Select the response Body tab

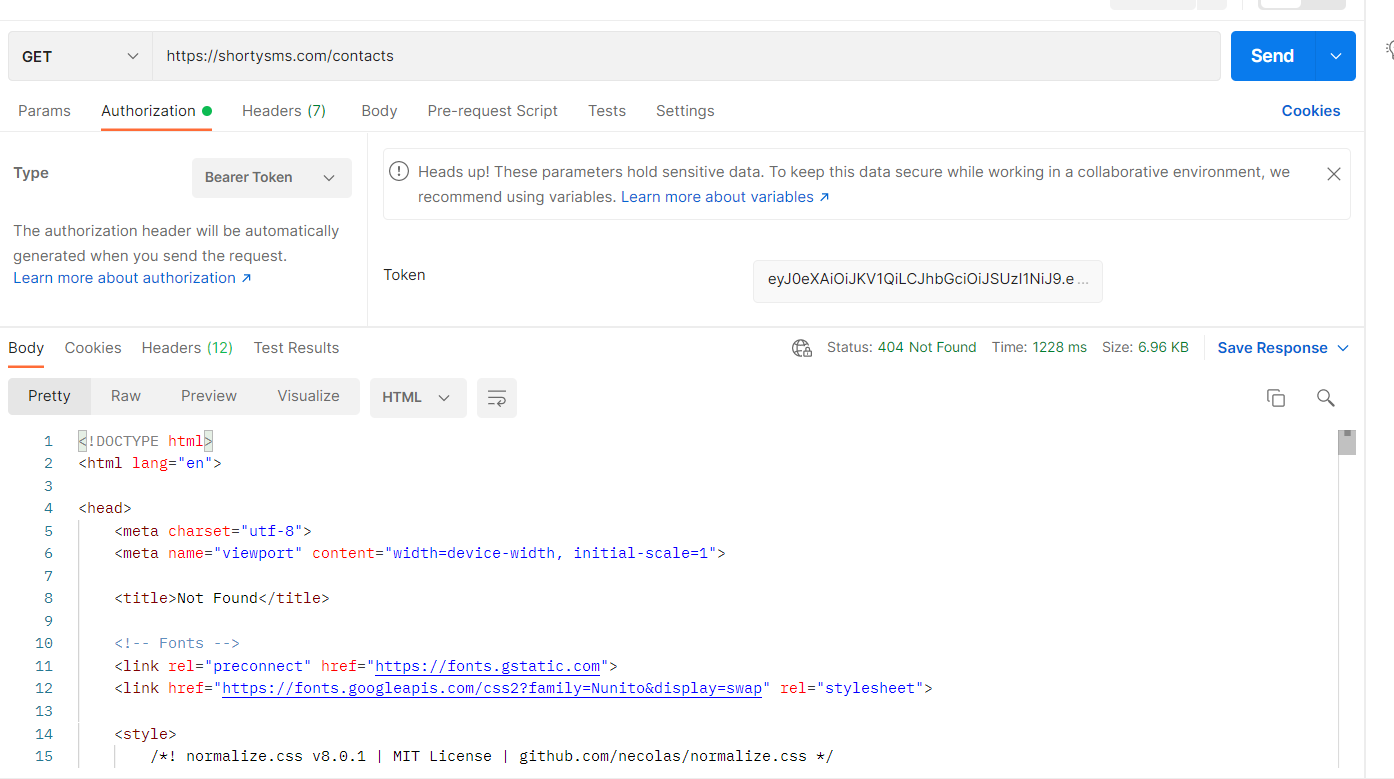coord(26,348)
